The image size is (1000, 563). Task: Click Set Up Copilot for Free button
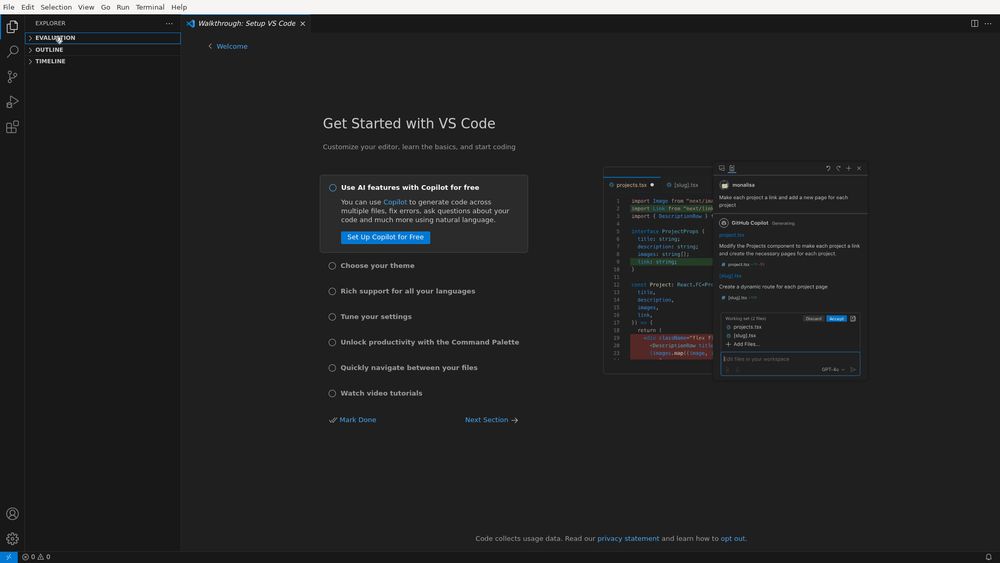click(385, 237)
